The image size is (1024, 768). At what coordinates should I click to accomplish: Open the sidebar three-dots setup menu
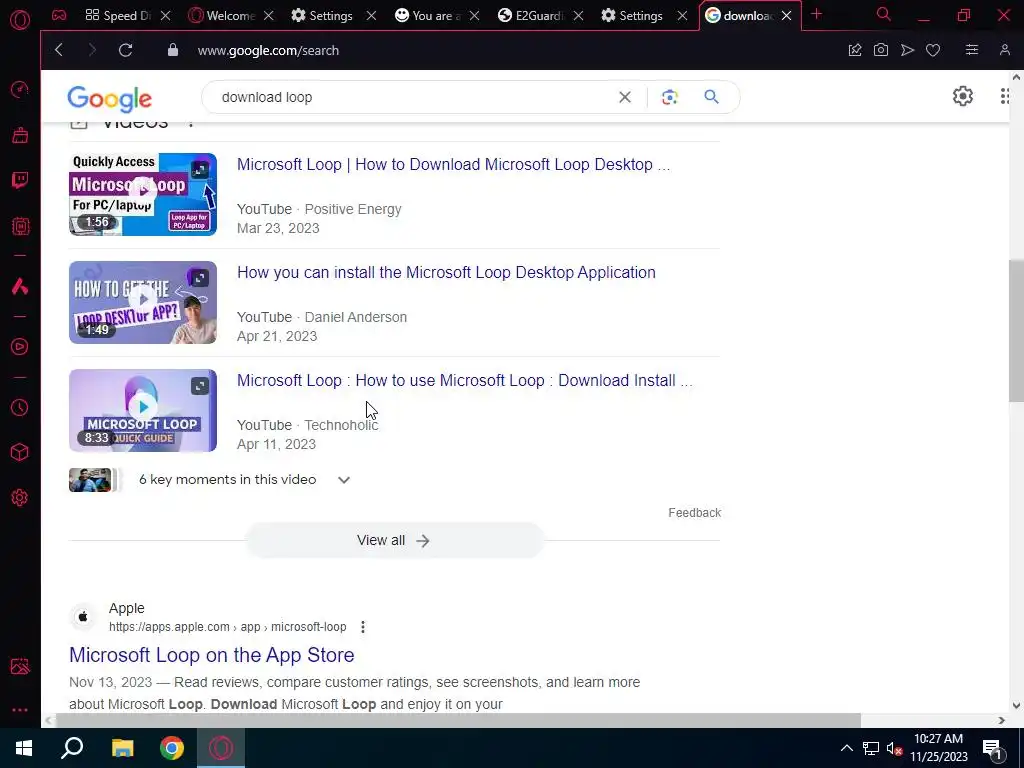20,710
